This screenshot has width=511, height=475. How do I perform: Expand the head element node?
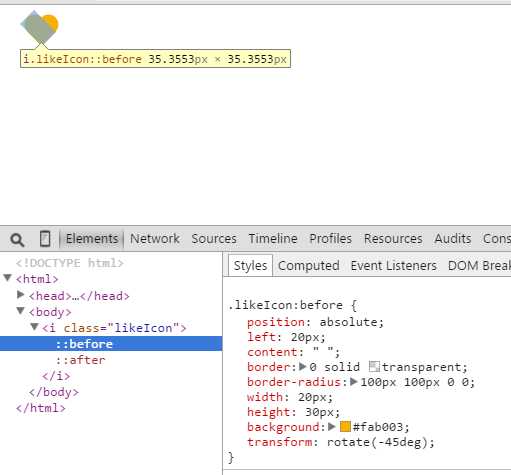click(x=21, y=295)
